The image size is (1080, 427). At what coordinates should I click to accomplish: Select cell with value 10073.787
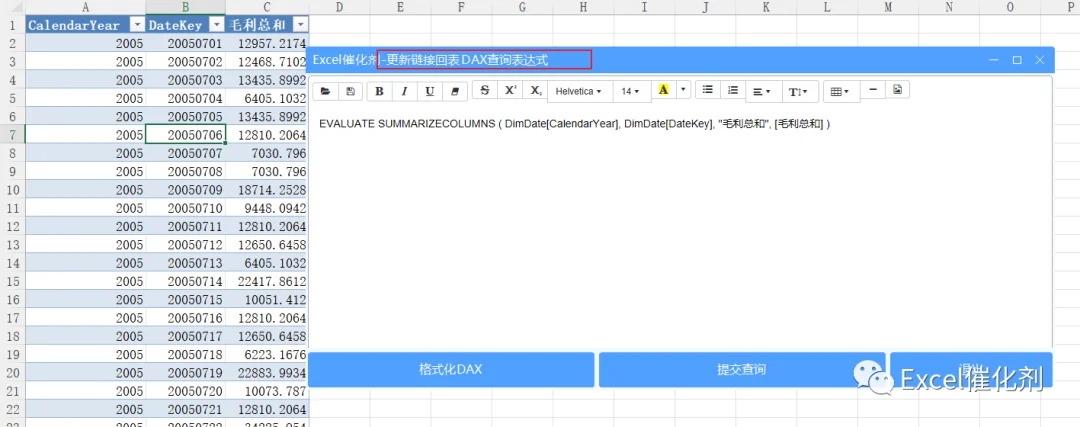tap(267, 391)
